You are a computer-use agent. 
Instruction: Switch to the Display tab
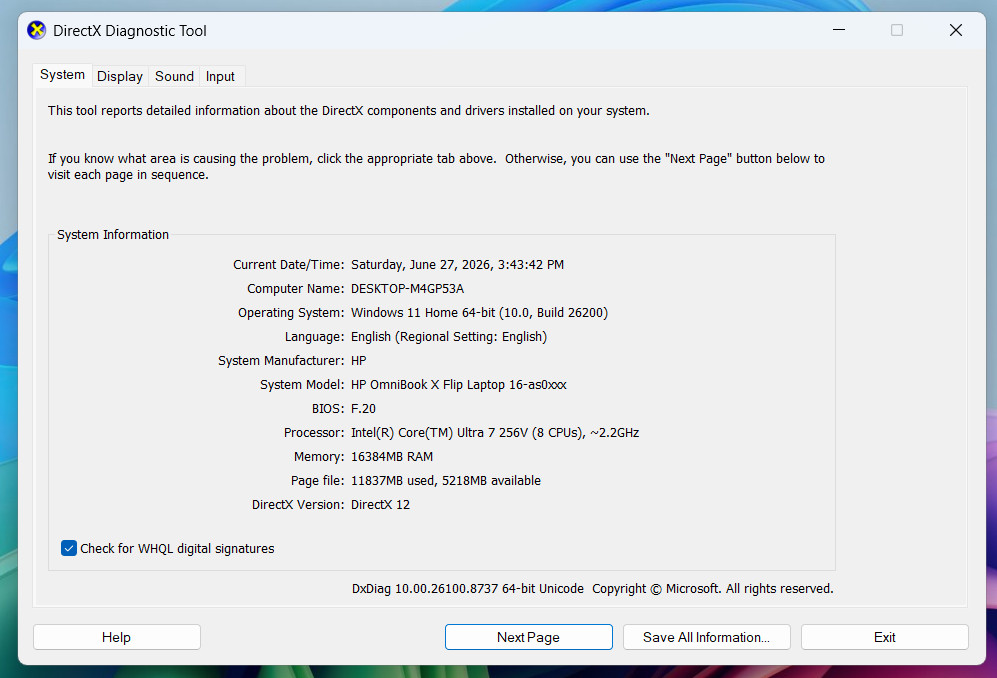tap(120, 76)
